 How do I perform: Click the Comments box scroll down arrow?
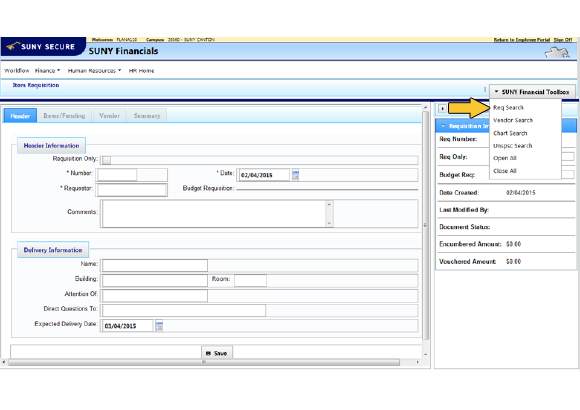(x=329, y=223)
